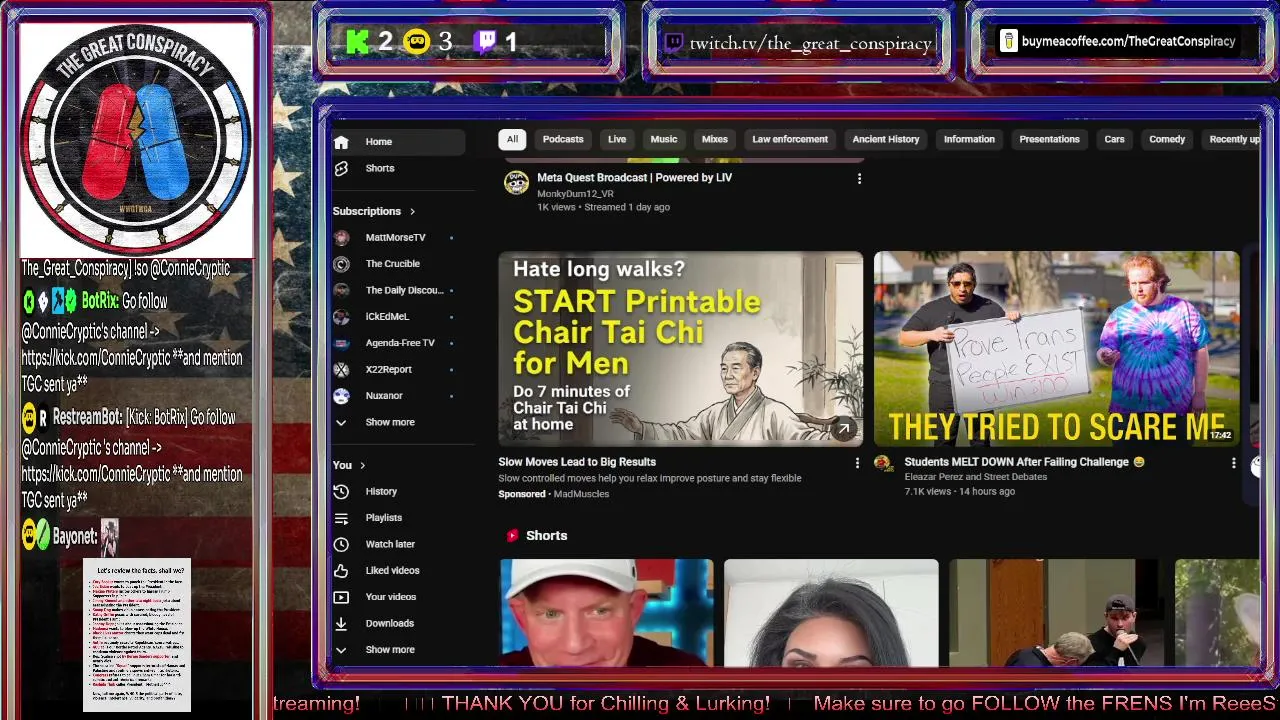Select the Presentations filter chip
Screen dimensions: 1280x720
pos(1049,140)
